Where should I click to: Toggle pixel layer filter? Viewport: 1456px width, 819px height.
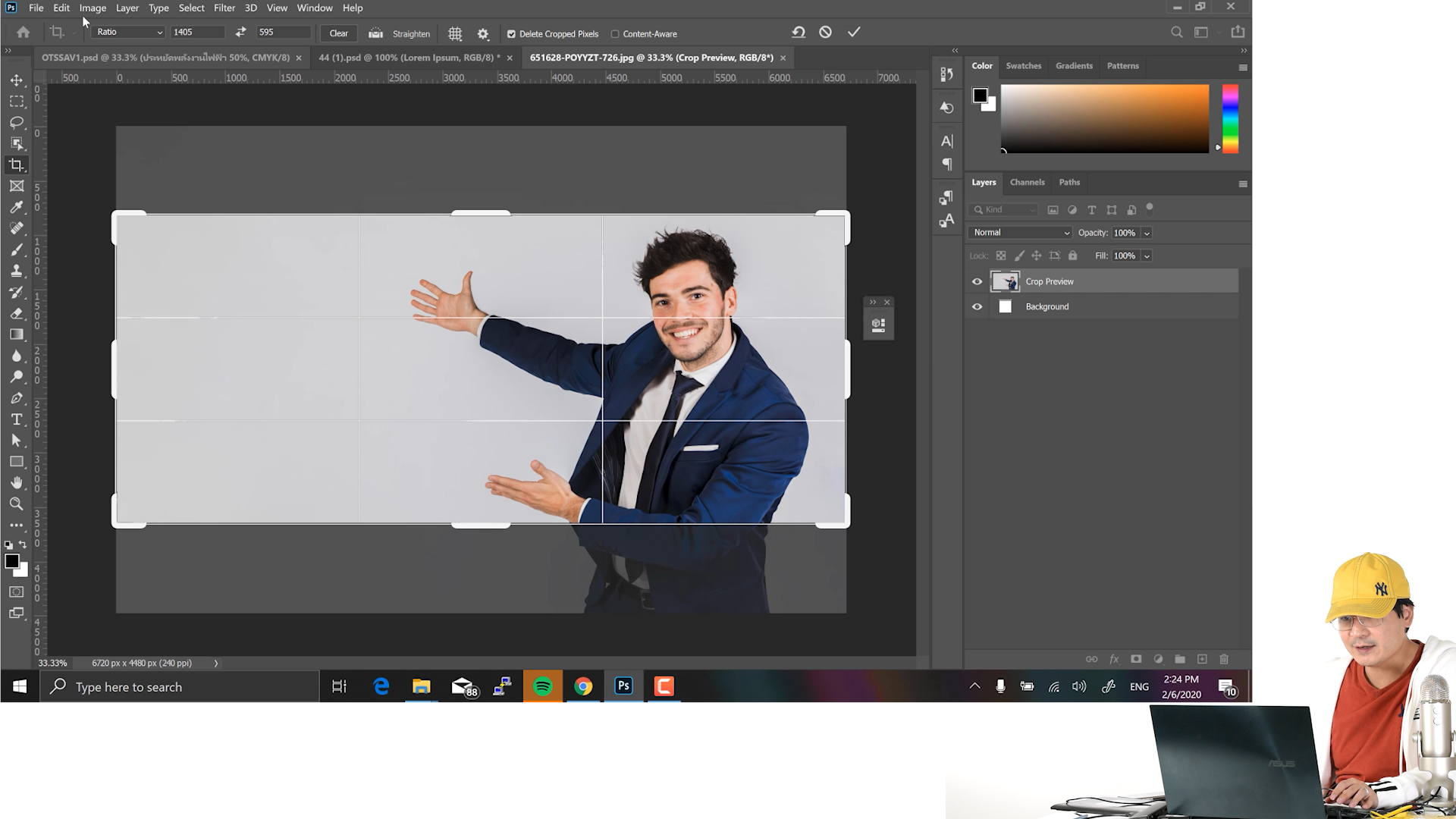coord(1053,210)
